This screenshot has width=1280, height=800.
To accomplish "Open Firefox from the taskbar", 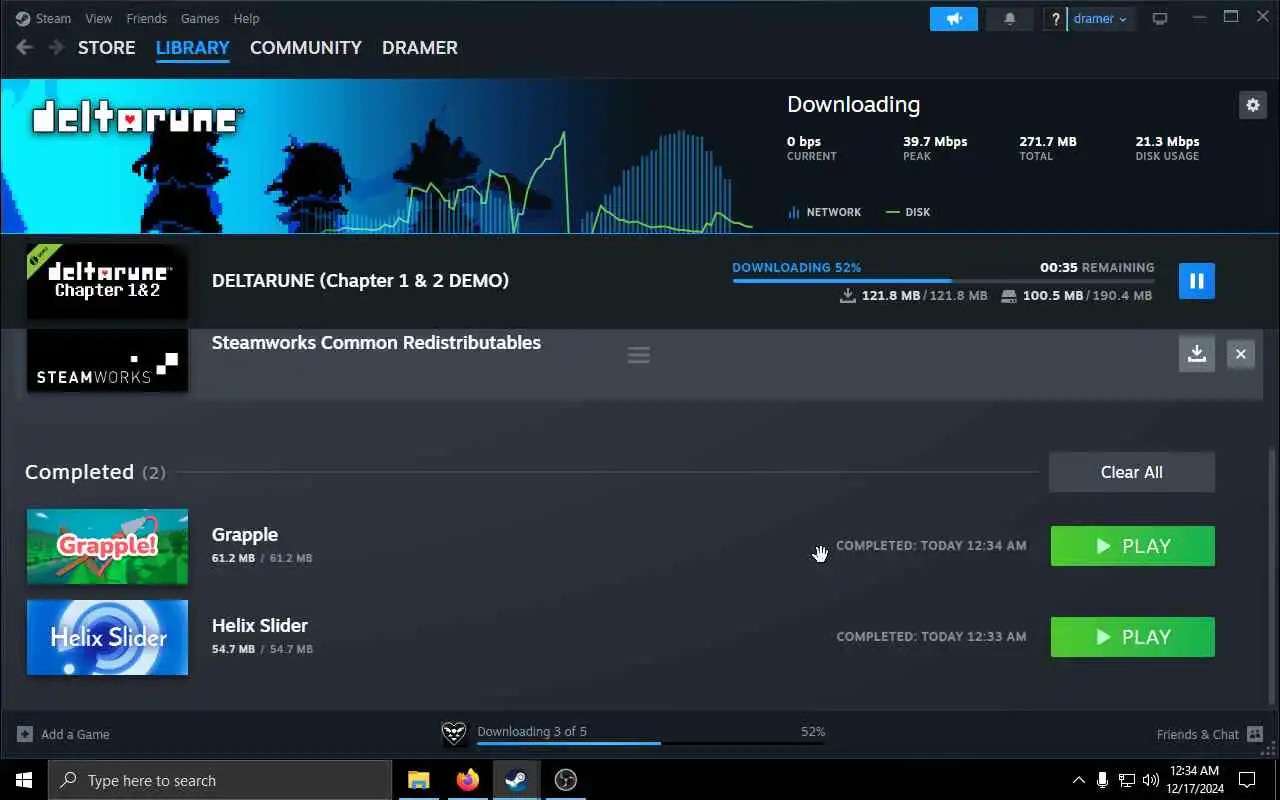I will (x=467, y=780).
